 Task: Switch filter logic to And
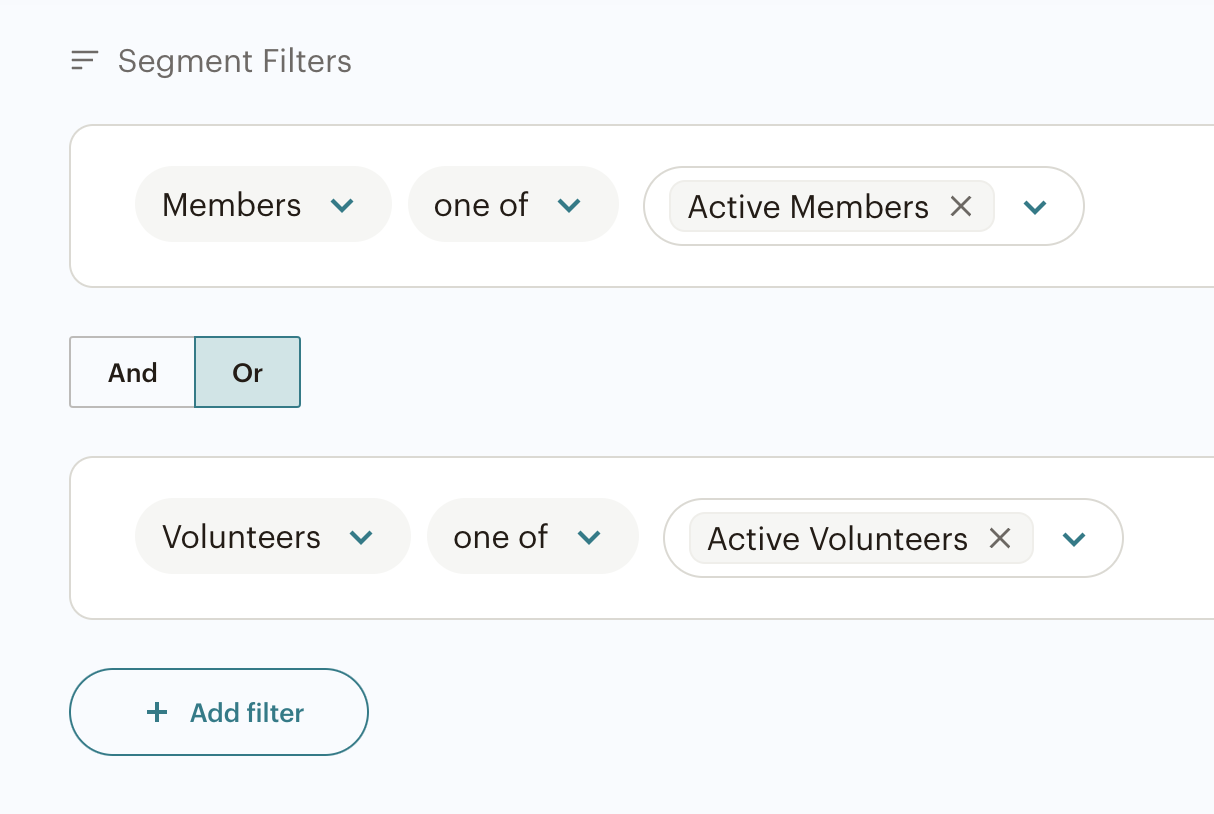tap(133, 372)
